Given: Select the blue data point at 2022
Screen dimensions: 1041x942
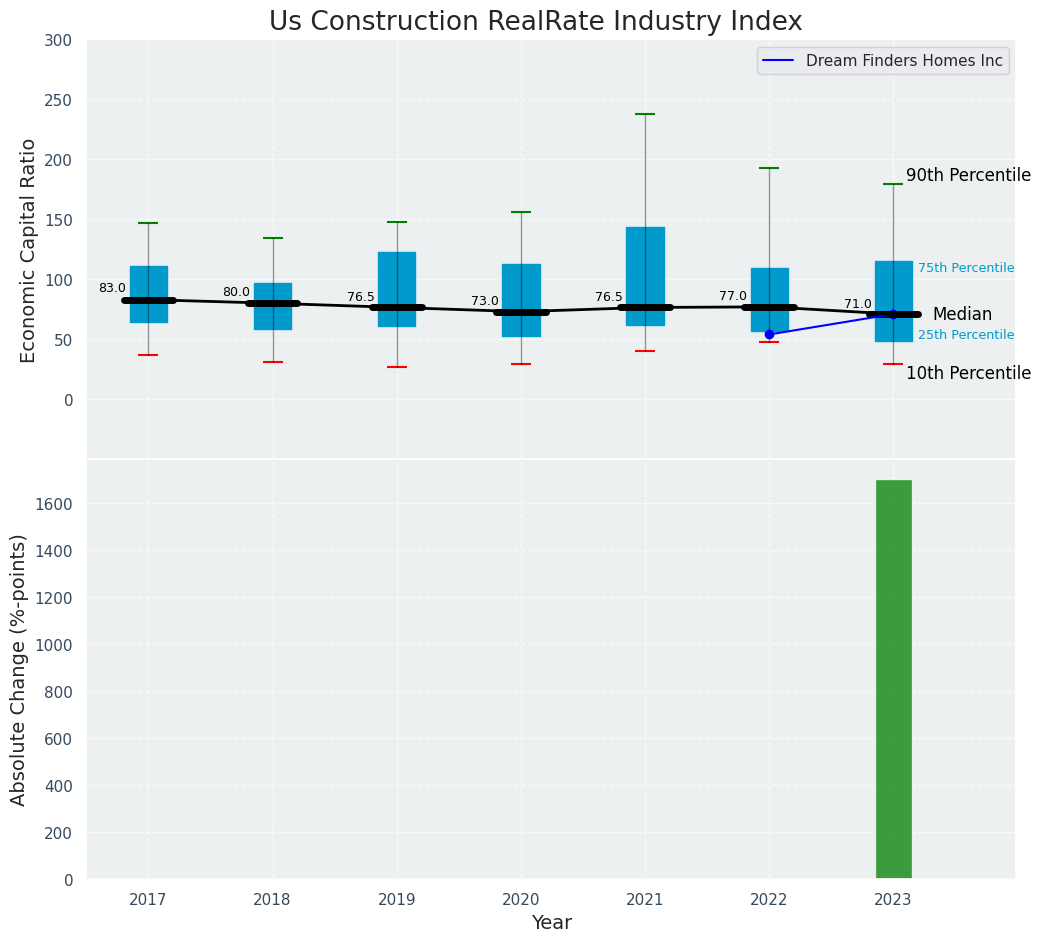Looking at the screenshot, I should tap(769, 334).
